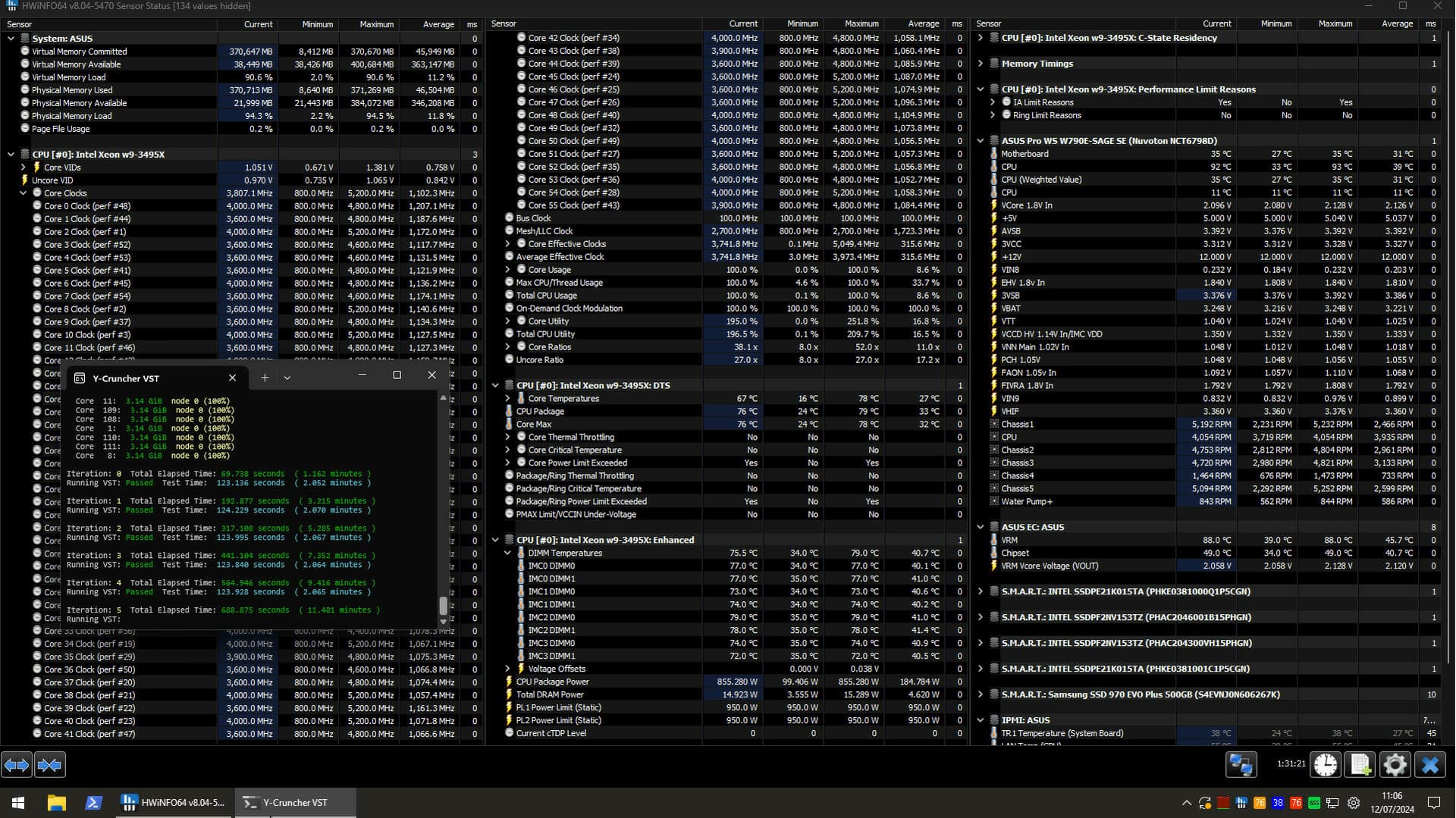Collapse the System: ASUS sensor group
1456x818 pixels.
tap(11, 39)
